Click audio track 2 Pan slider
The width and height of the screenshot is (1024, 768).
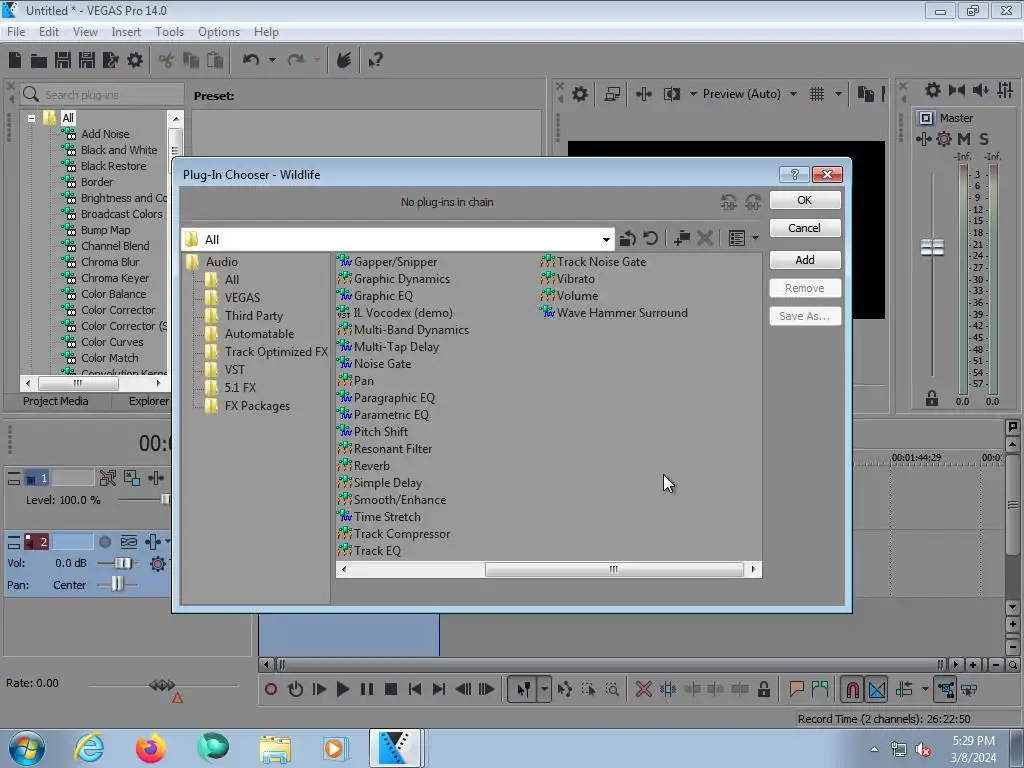coord(118,584)
